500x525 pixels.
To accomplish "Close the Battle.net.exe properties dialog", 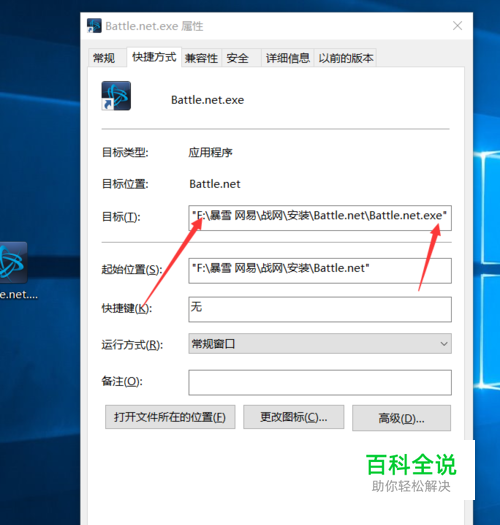I will pyautogui.click(x=457, y=26).
